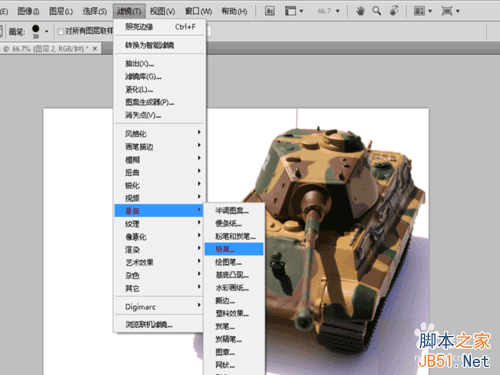Image resolution: width=500 pixels, height=375 pixels.
Task: Open the 图层(L) menu
Action: tap(61, 11)
